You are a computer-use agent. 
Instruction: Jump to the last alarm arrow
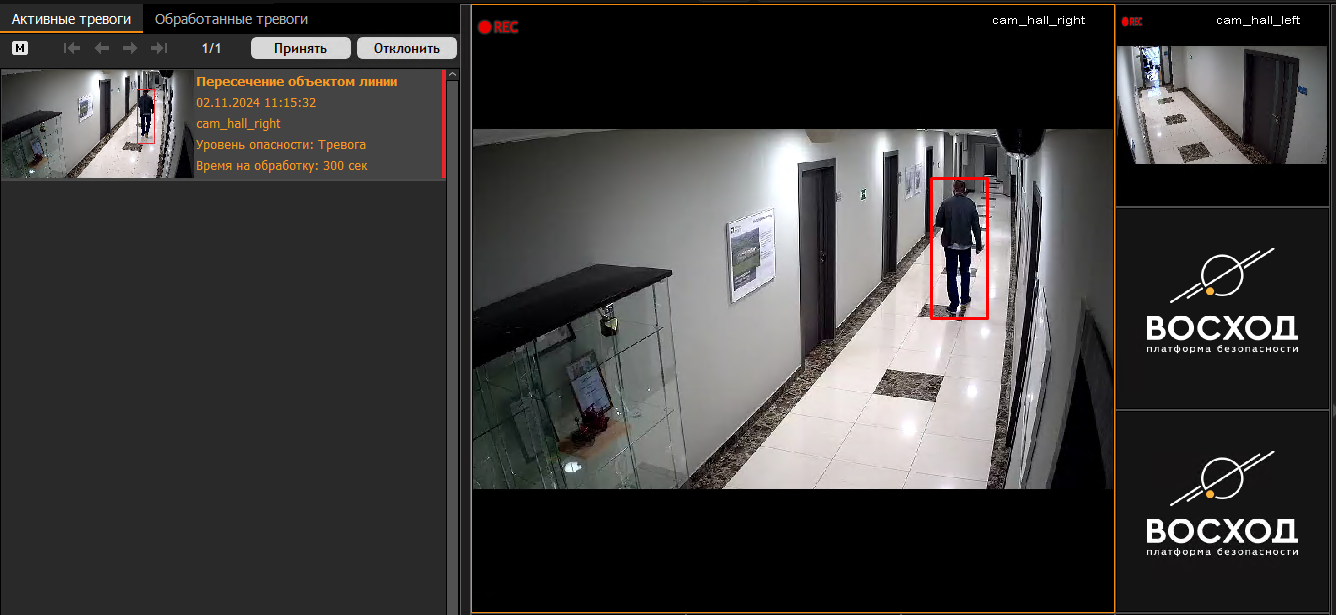(159, 48)
